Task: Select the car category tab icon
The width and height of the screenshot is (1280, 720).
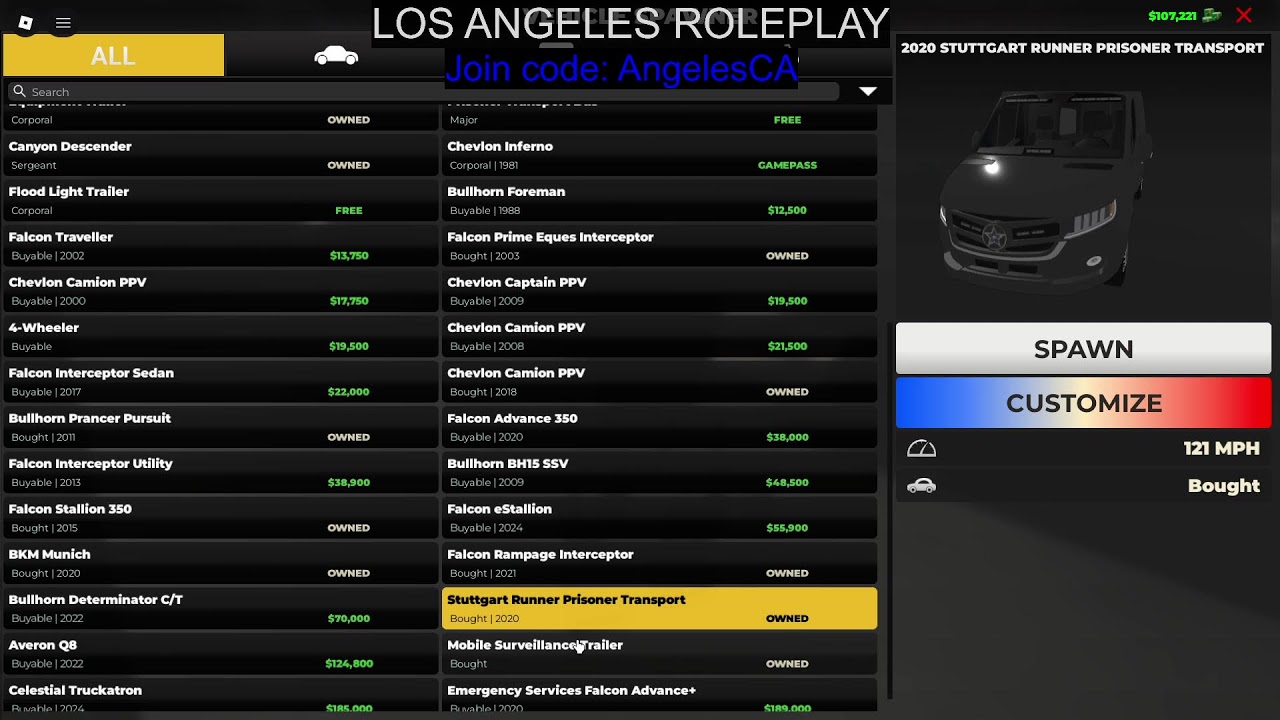Action: pyautogui.click(x=336, y=56)
